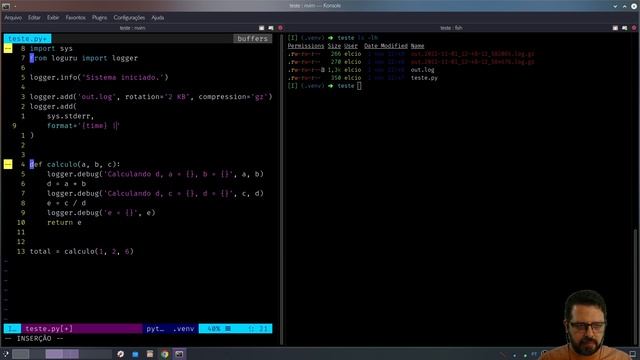Click the yellow fold marker beside def calculo
This screenshot has height=360, width=640.
(8, 164)
